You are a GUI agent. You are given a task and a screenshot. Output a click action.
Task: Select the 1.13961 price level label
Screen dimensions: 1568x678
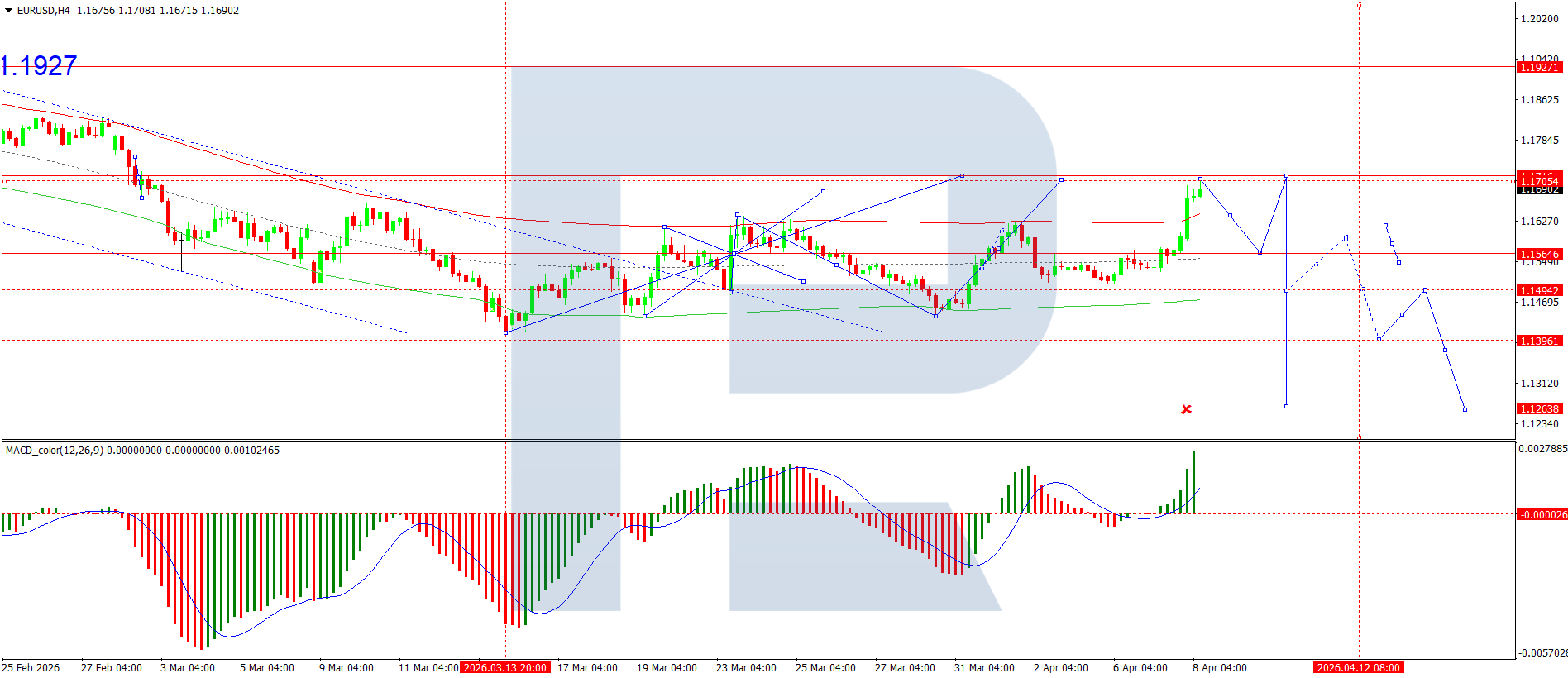click(x=1539, y=341)
